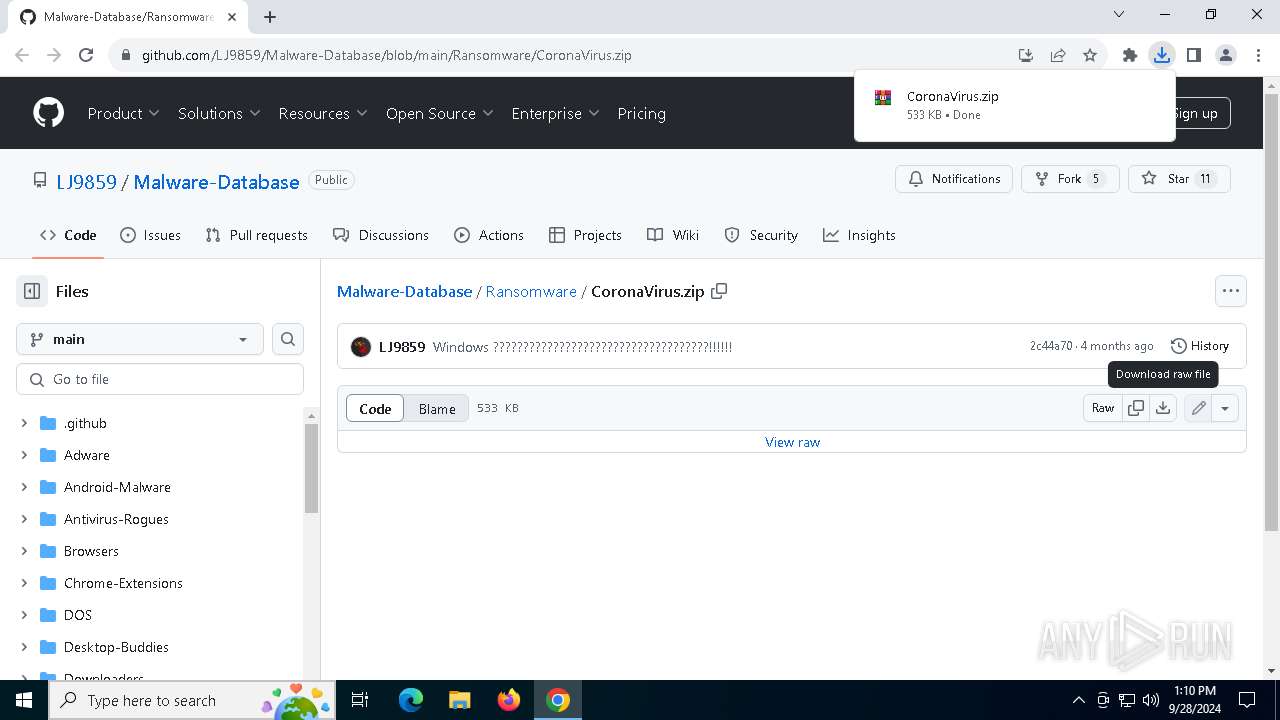
Task: Expand the Browsers folder chevron
Action: point(24,551)
